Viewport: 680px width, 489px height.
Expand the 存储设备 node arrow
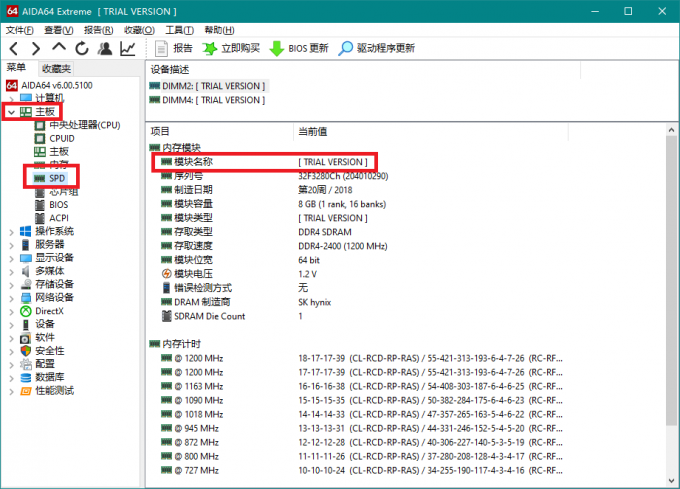(11, 285)
